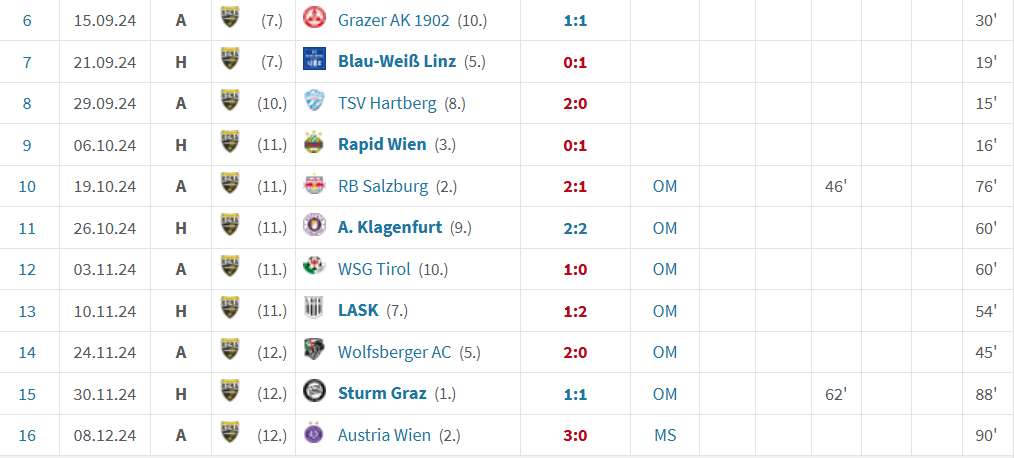This screenshot has width=1014, height=458.
Task: Click home team crest in matchday 6 row
Action: [231, 19]
